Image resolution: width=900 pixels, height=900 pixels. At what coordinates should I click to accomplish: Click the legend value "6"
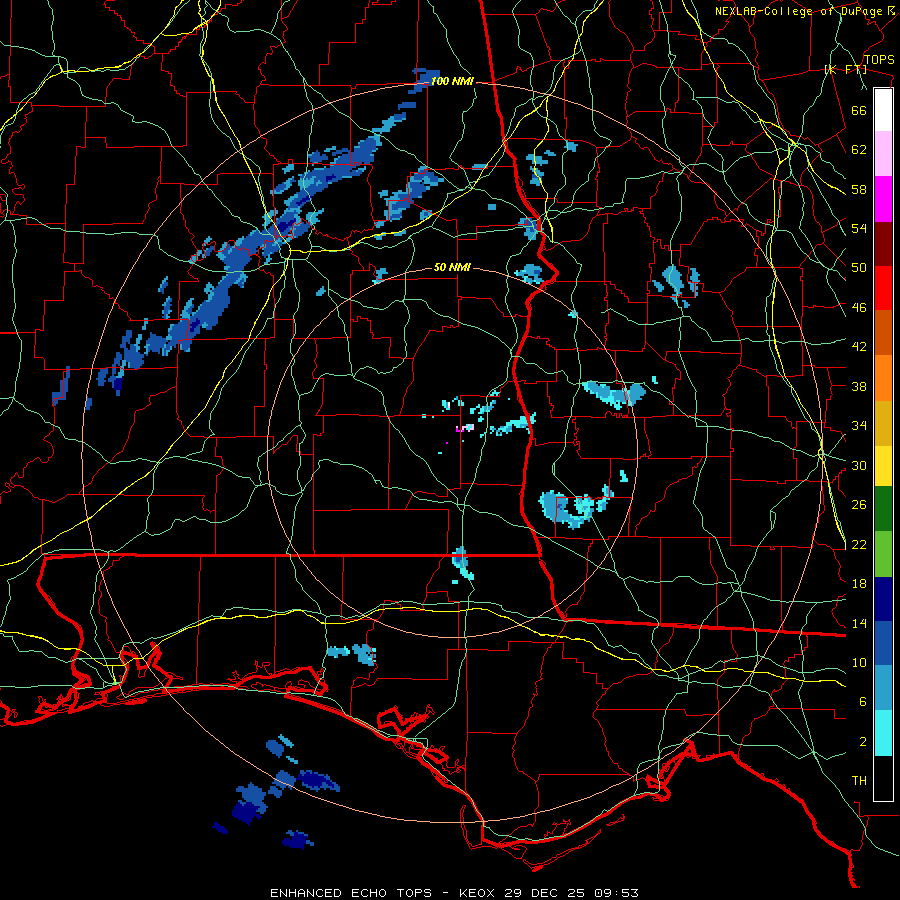(x=863, y=702)
